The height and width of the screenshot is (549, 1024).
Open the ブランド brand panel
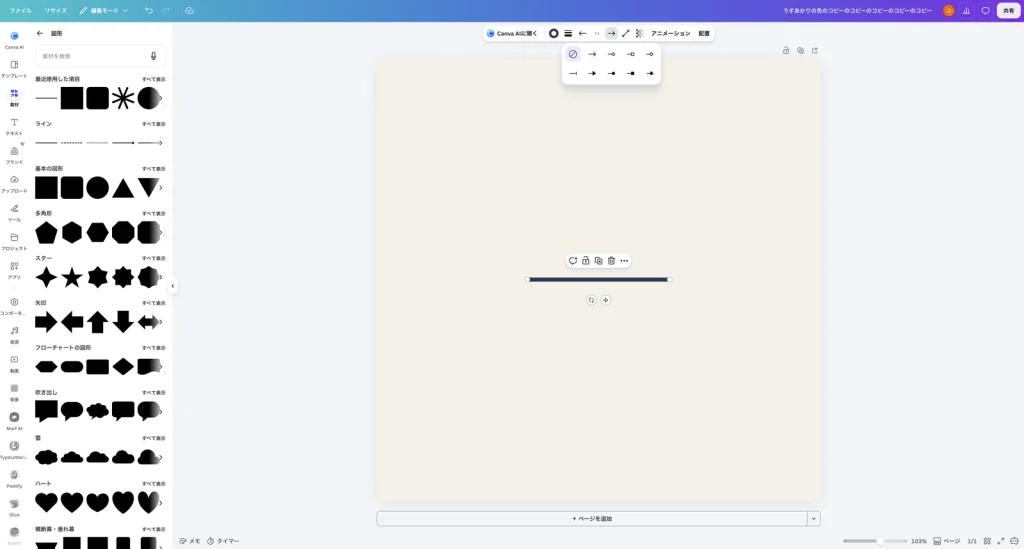tap(14, 155)
